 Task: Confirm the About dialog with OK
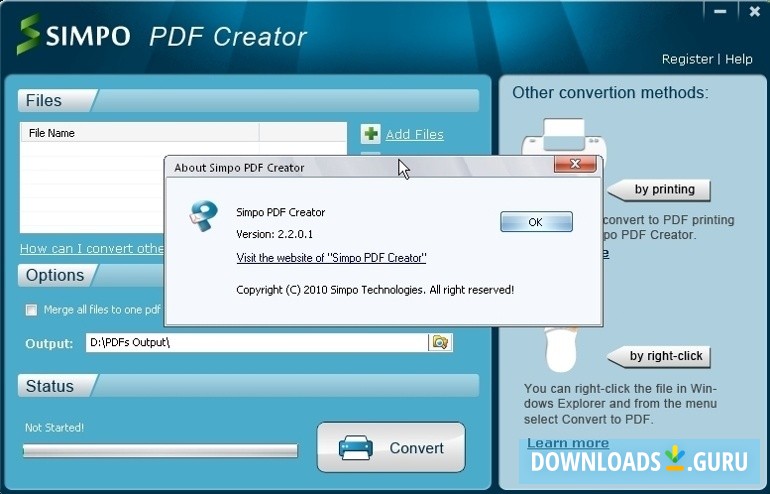click(x=536, y=222)
